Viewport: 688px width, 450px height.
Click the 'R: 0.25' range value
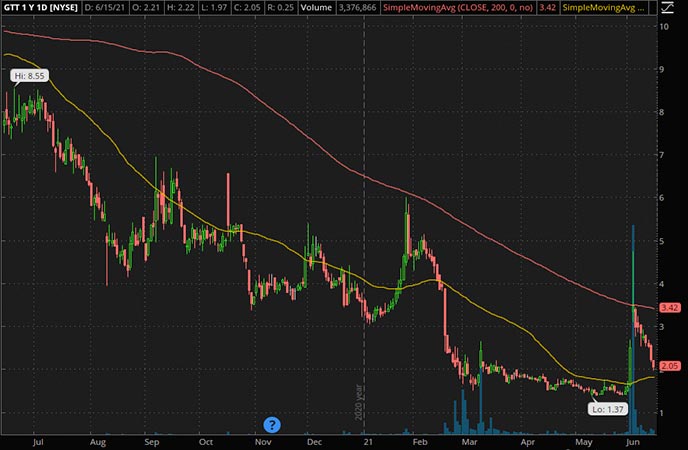[280, 7]
